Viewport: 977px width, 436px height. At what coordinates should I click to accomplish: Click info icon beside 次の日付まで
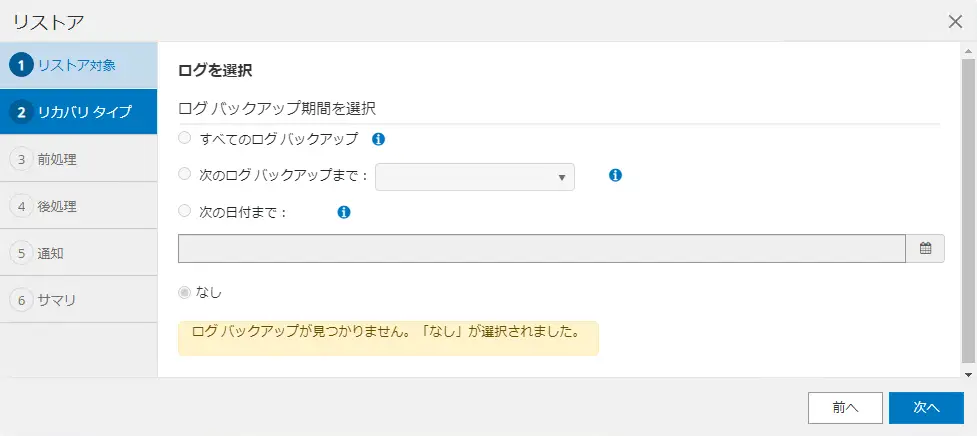343,212
